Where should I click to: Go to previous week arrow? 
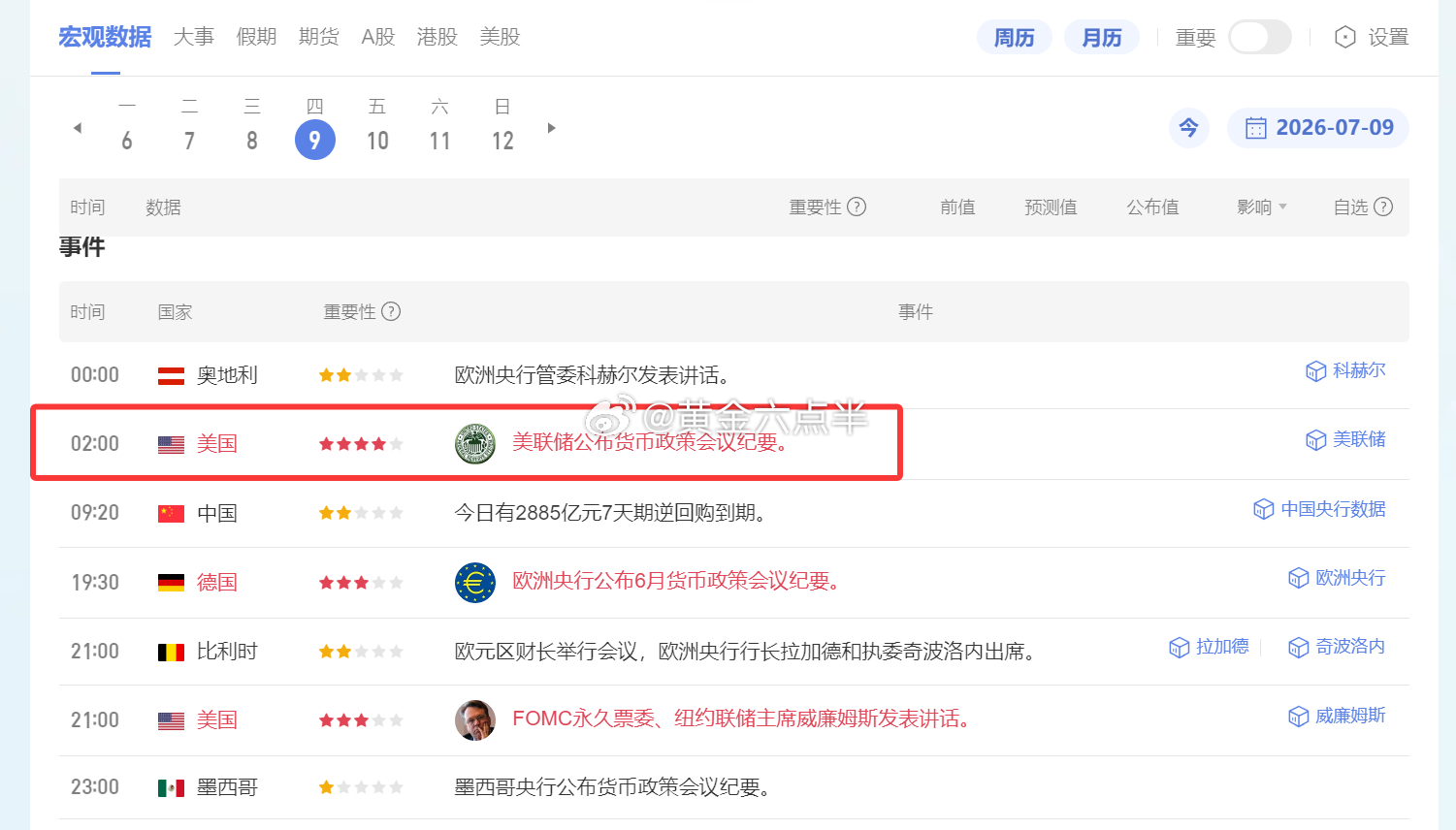pos(78,128)
